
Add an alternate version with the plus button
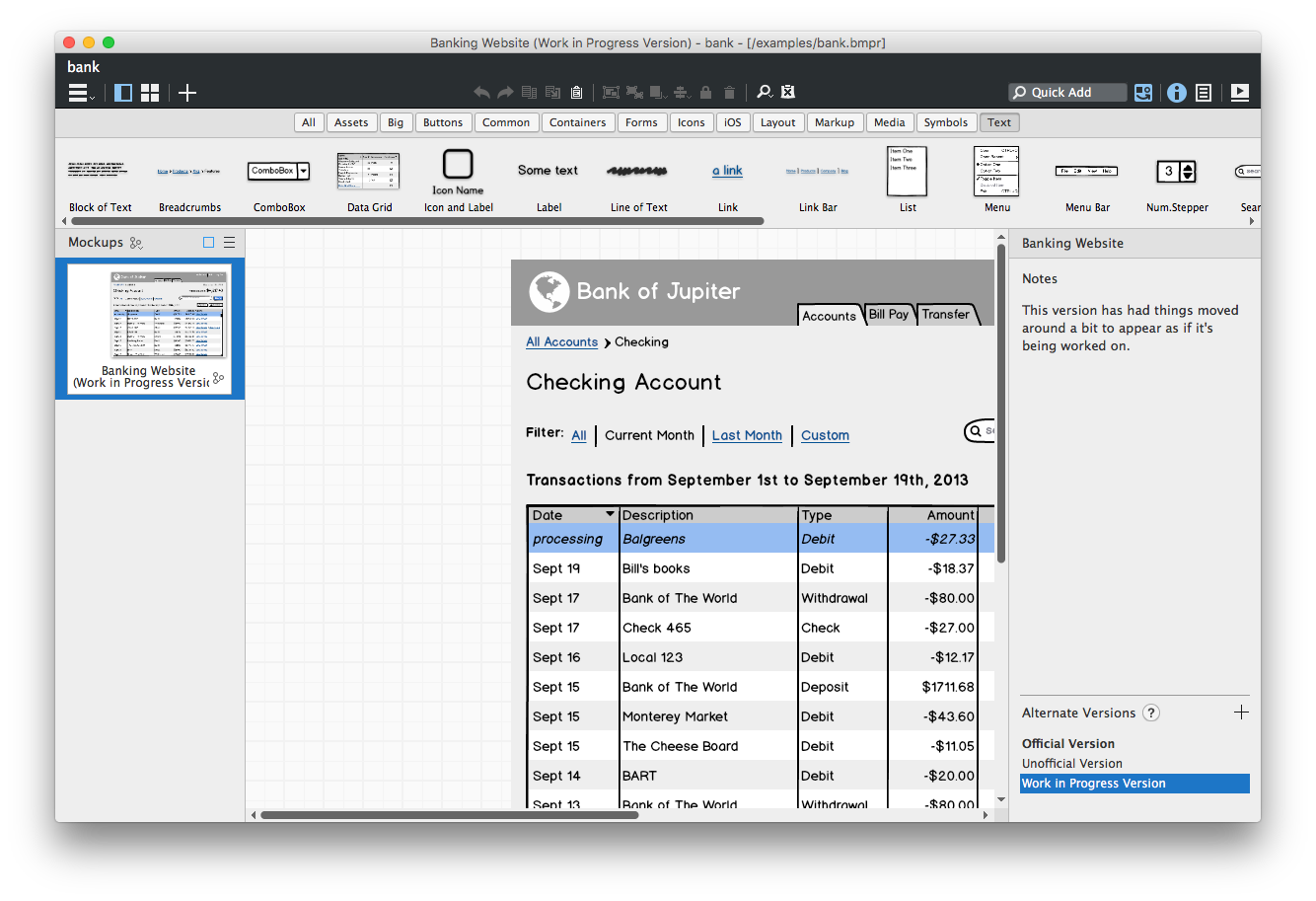[x=1241, y=713]
